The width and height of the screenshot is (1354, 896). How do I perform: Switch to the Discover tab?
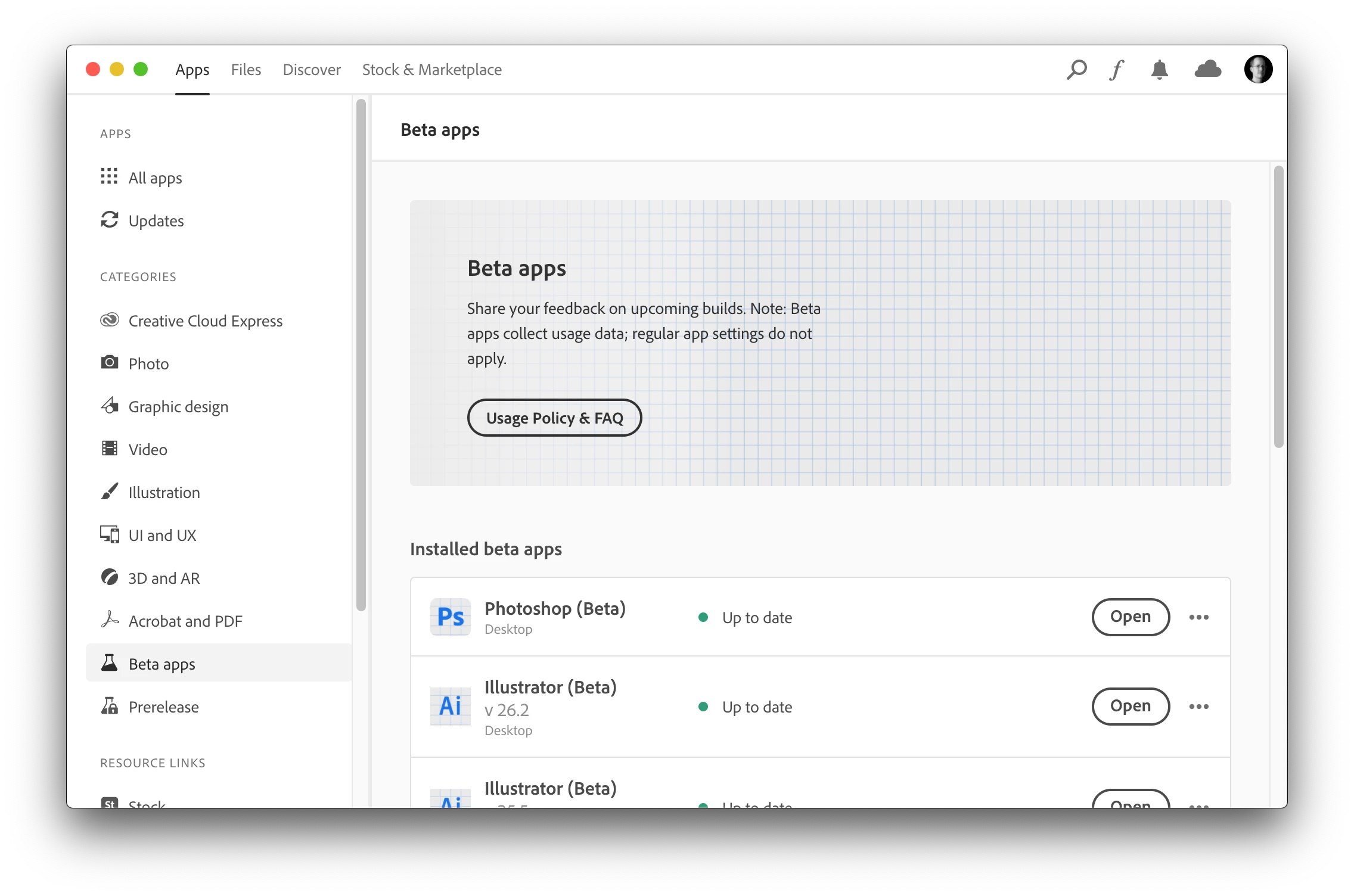click(x=312, y=70)
